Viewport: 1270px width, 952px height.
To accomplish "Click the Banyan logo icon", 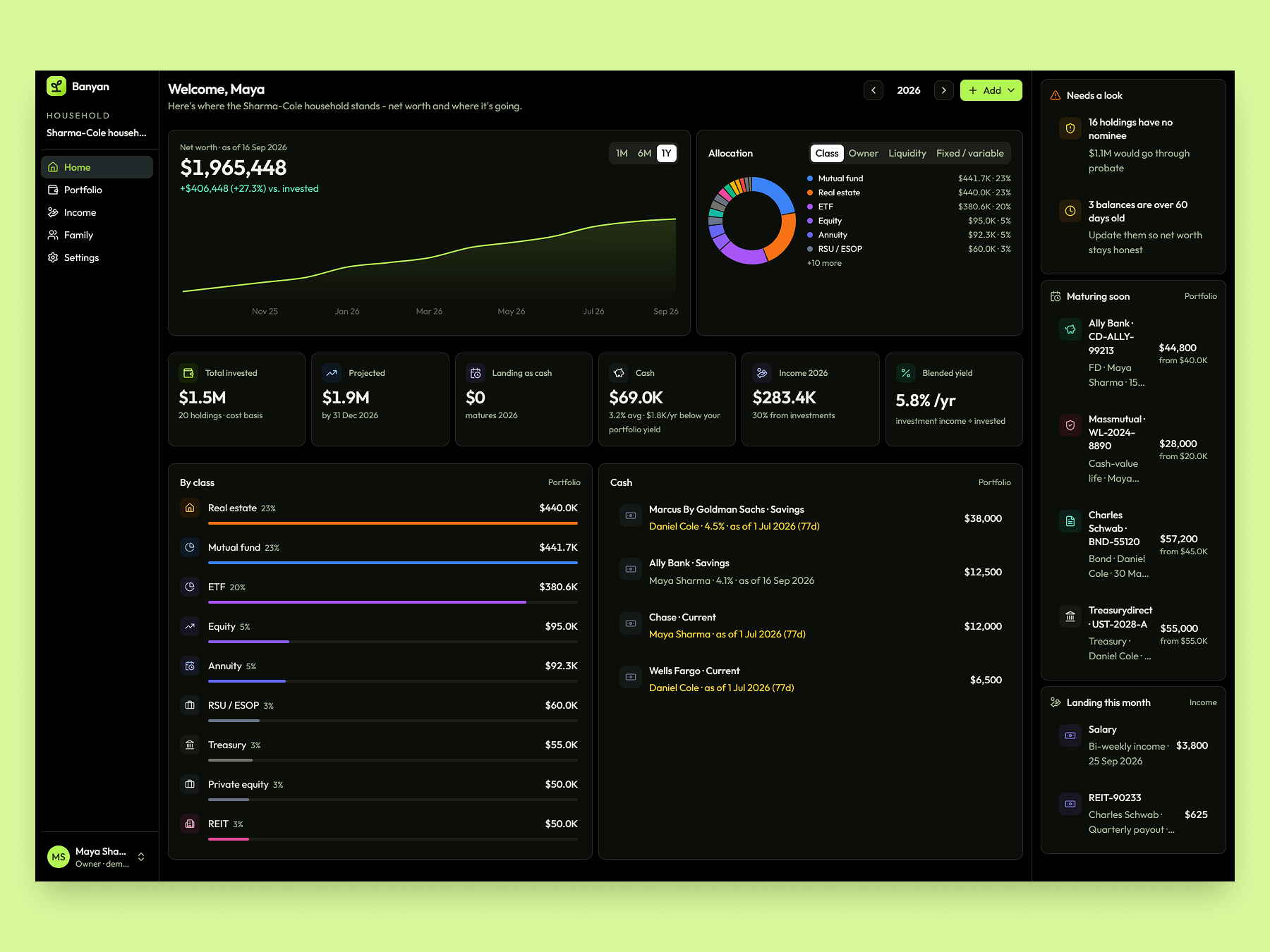I will point(56,86).
